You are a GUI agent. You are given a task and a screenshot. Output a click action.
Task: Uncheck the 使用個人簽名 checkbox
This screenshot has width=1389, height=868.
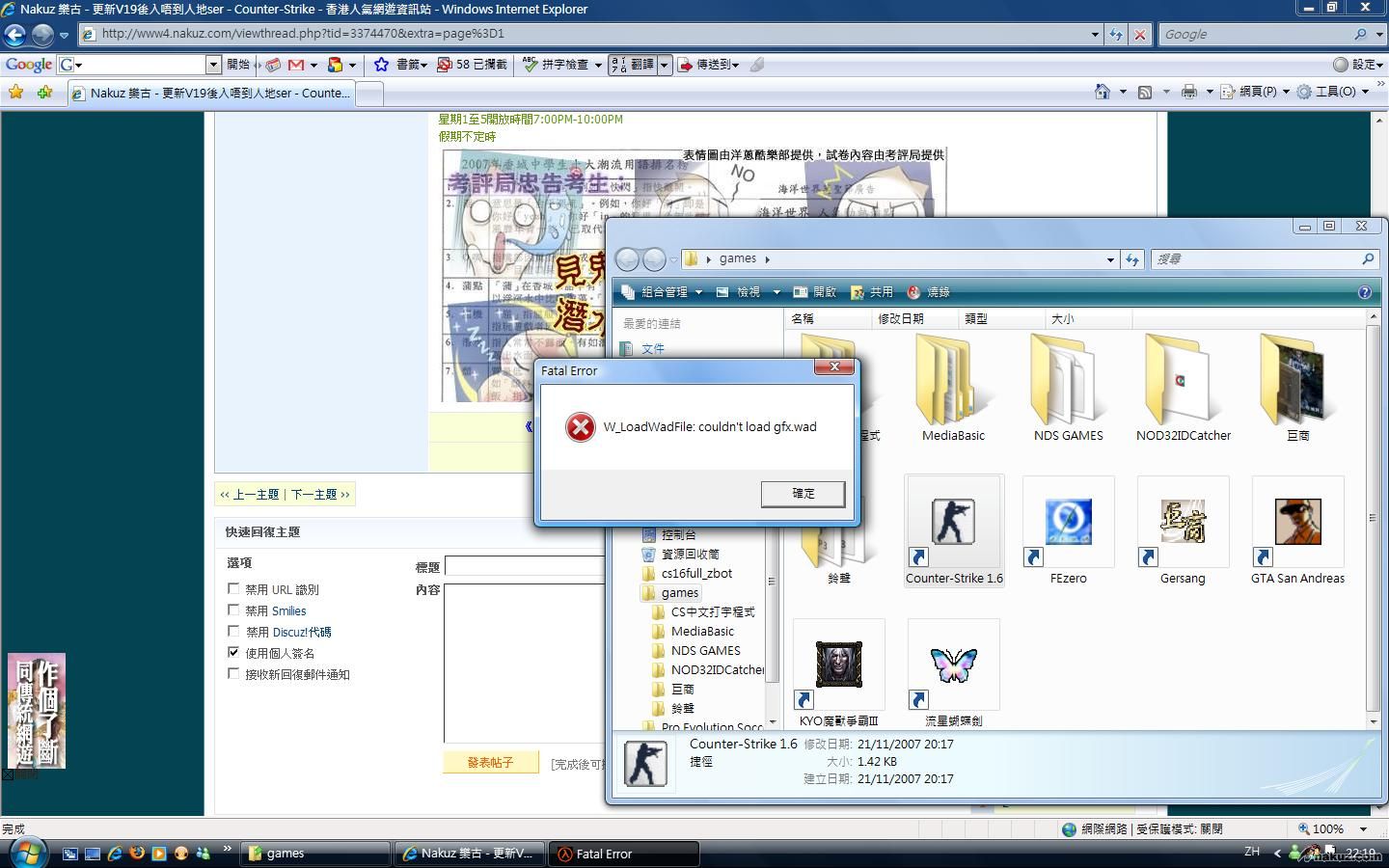pos(233,652)
